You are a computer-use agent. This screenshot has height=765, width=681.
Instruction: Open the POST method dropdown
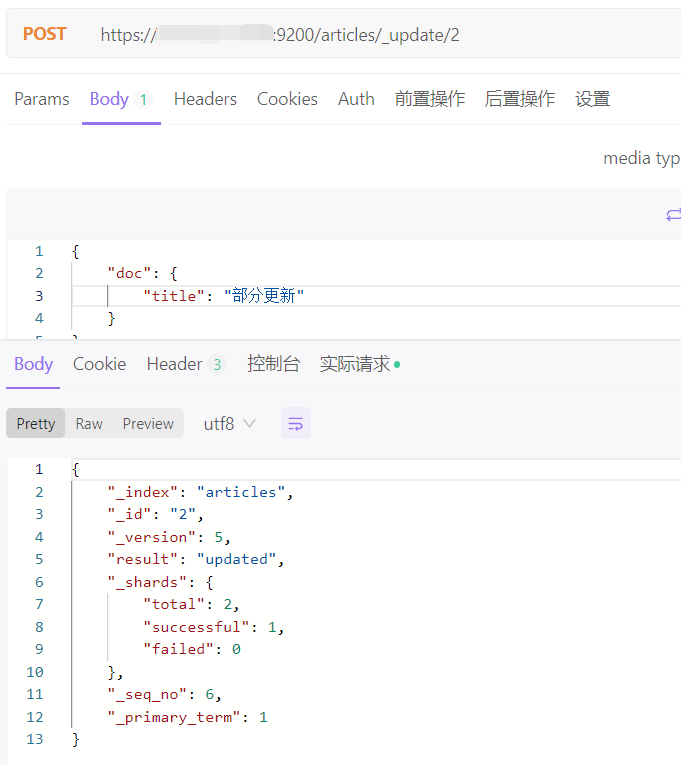(45, 34)
